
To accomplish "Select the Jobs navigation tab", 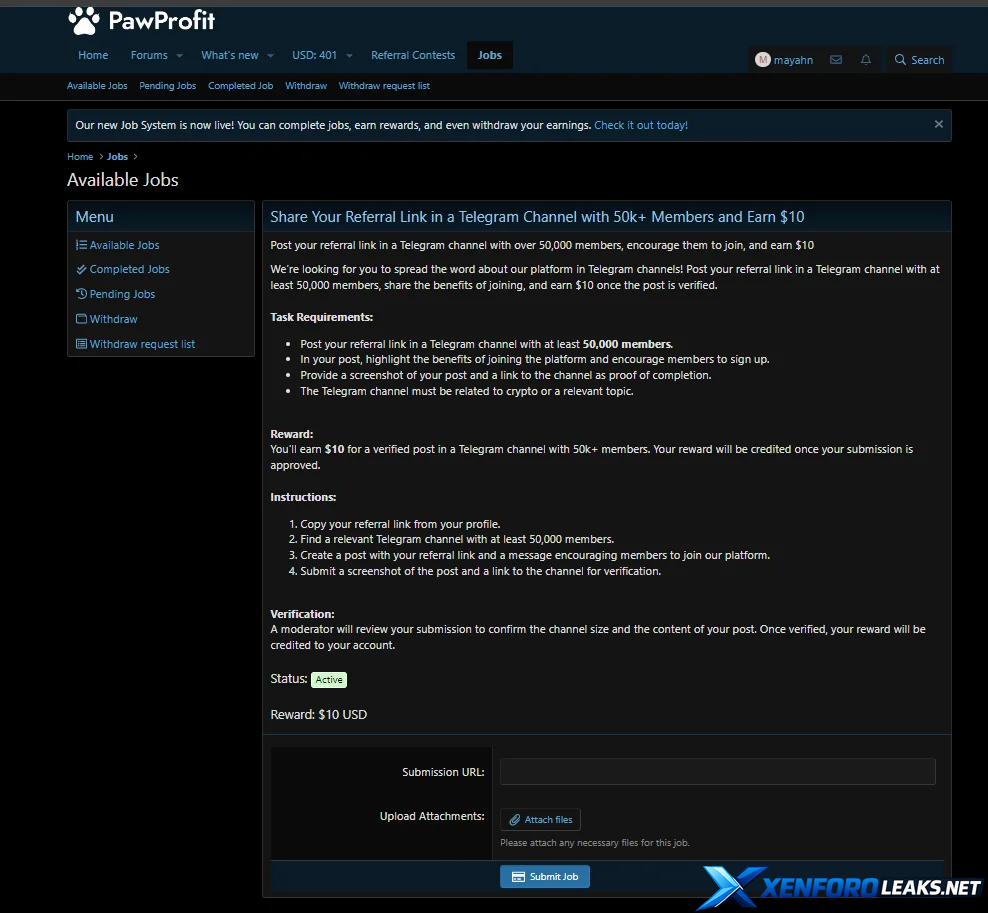I will (489, 55).
